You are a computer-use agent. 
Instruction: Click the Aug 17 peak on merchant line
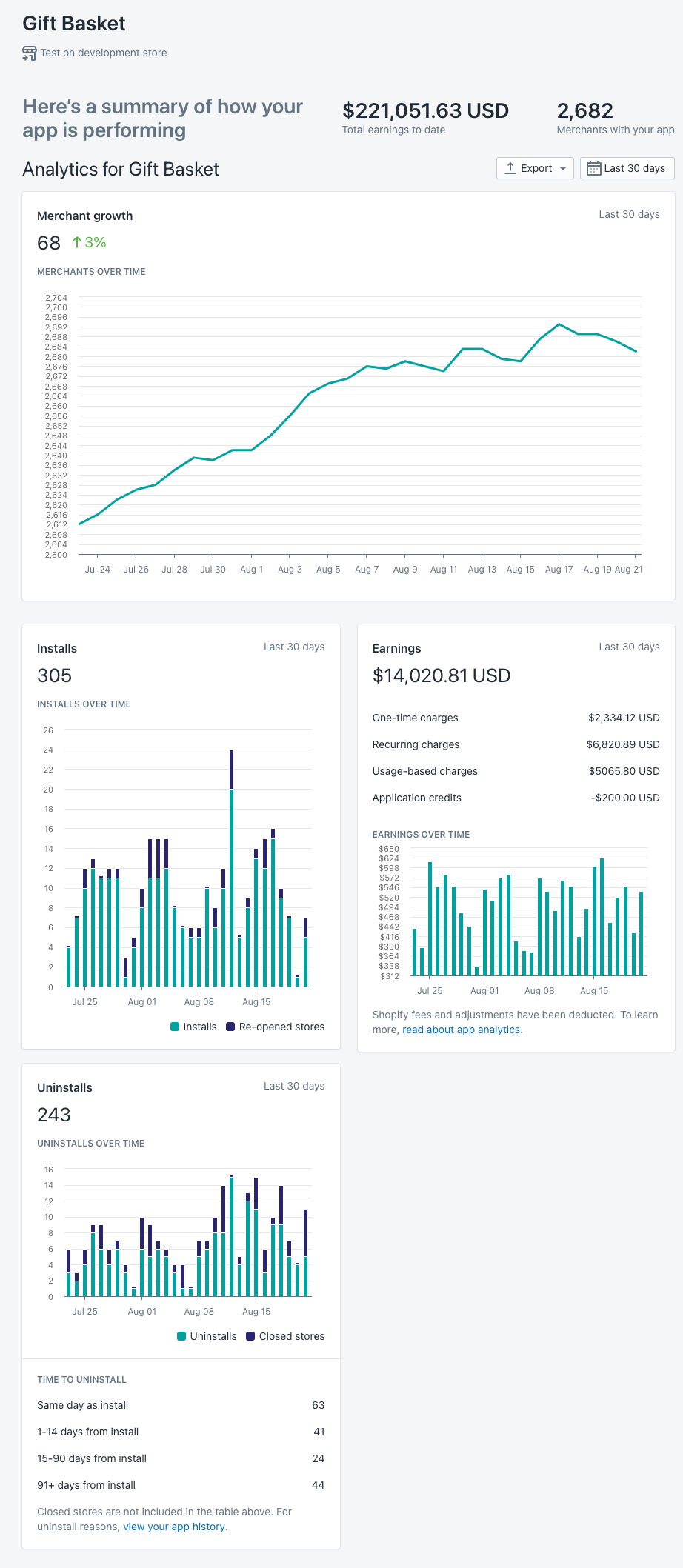coord(559,324)
